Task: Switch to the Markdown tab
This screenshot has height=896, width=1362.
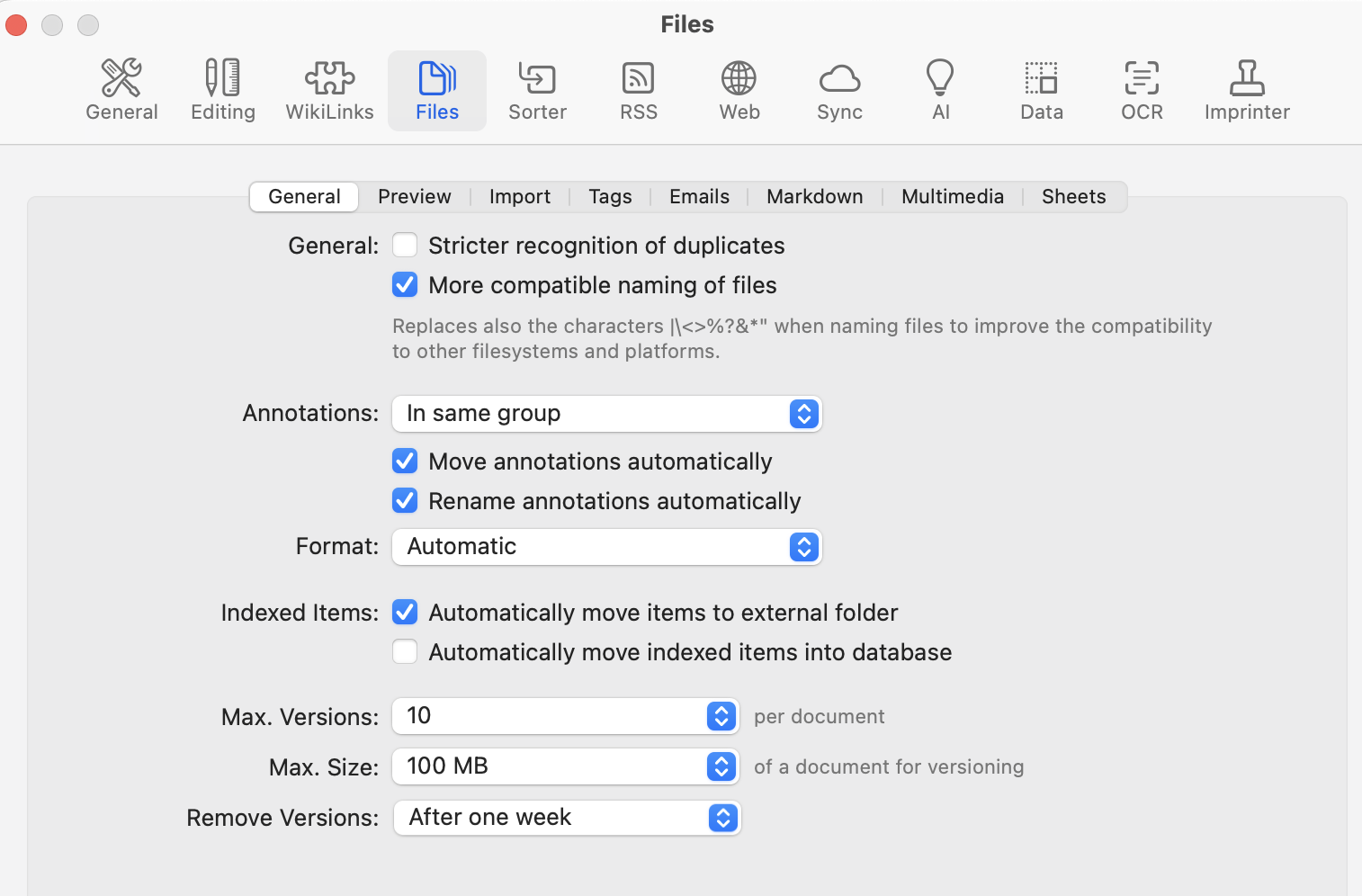Action: click(x=814, y=197)
